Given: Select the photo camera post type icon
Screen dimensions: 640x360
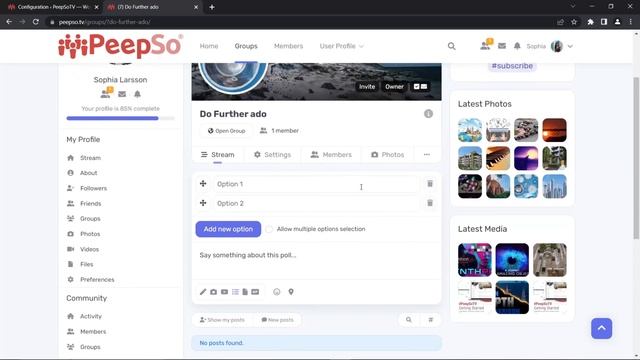Looking at the screenshot, I should pos(213,292).
